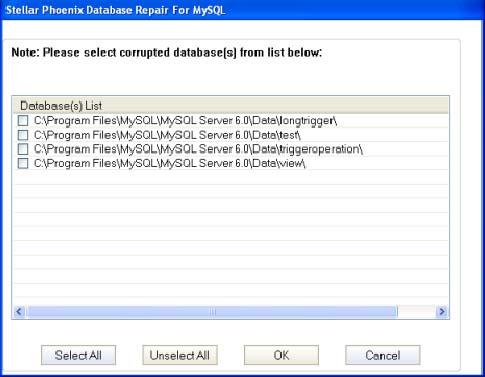Click the Select All button
Viewport: 485px width, 377px height.
click(x=78, y=355)
